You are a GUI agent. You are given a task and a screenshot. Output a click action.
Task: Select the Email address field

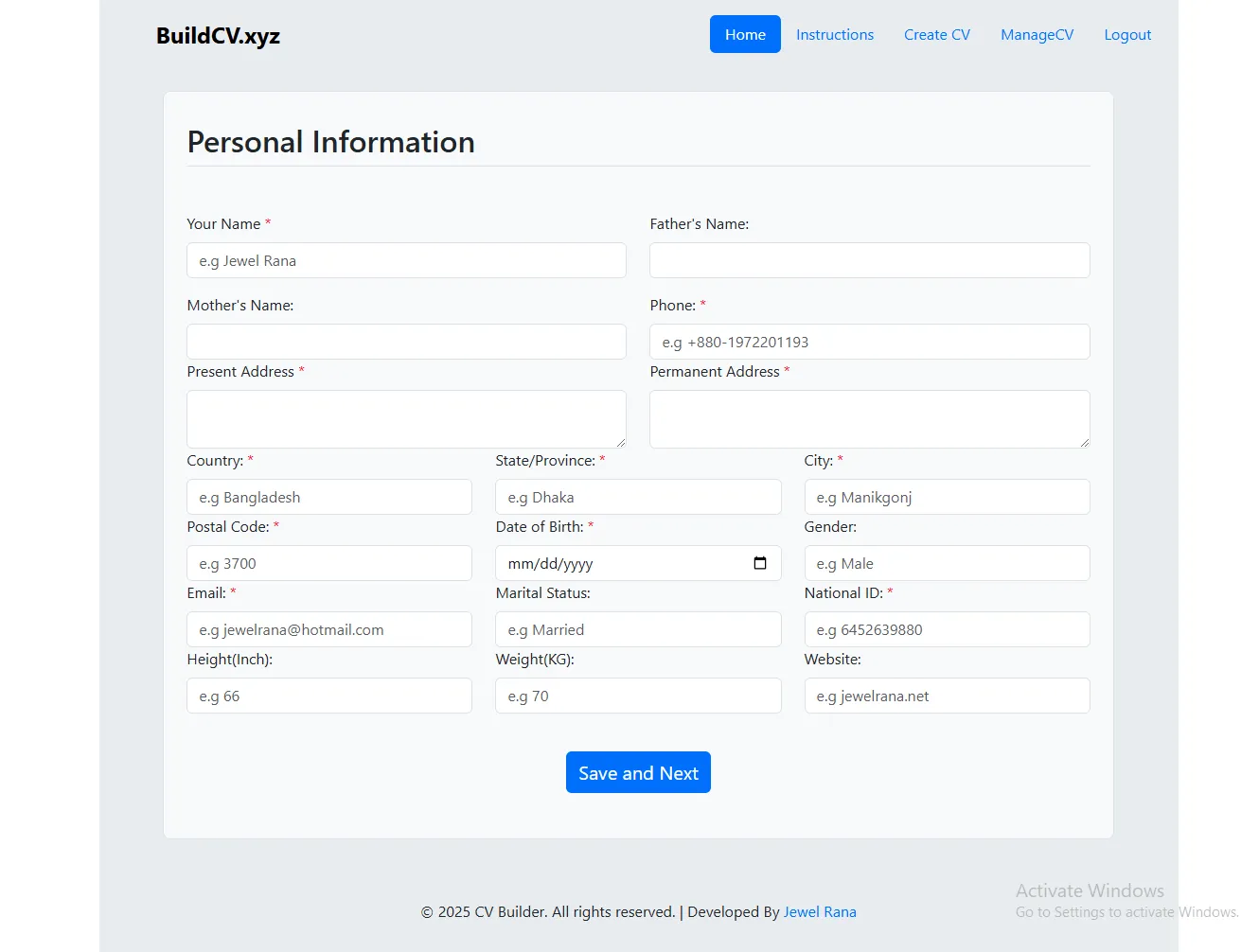[328, 629]
